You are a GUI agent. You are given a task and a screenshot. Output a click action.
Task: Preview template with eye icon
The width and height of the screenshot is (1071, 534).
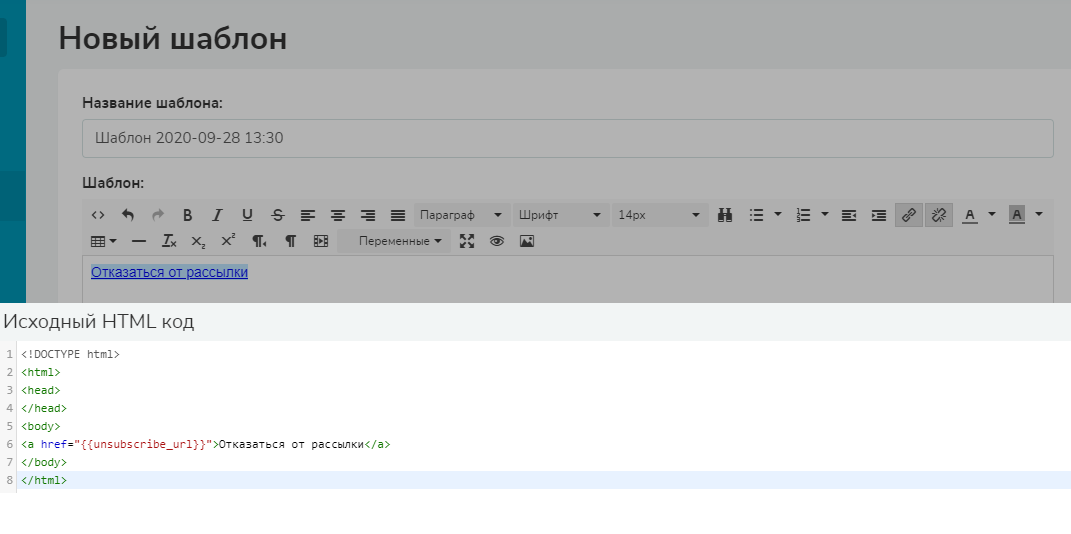pos(496,241)
